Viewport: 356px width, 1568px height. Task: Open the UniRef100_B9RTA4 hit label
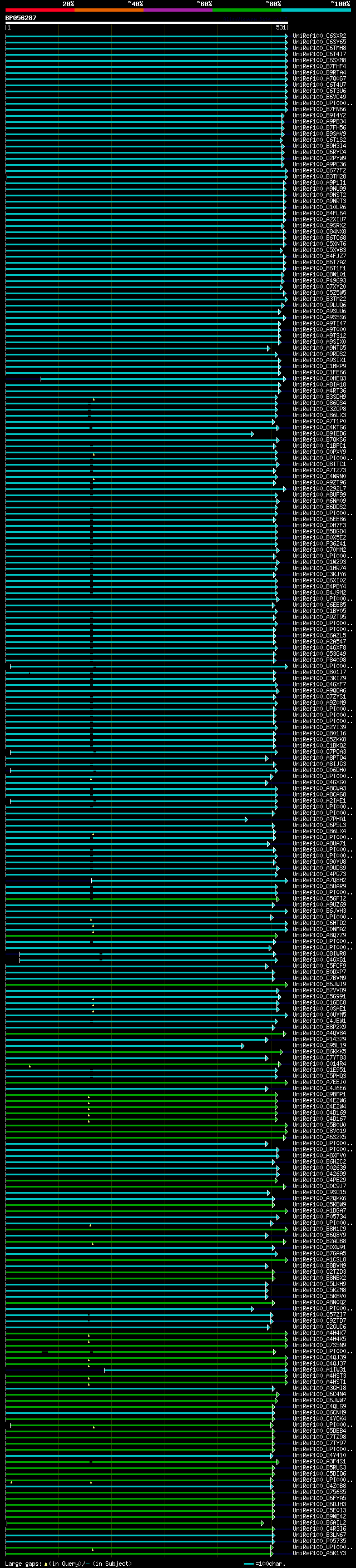click(319, 72)
